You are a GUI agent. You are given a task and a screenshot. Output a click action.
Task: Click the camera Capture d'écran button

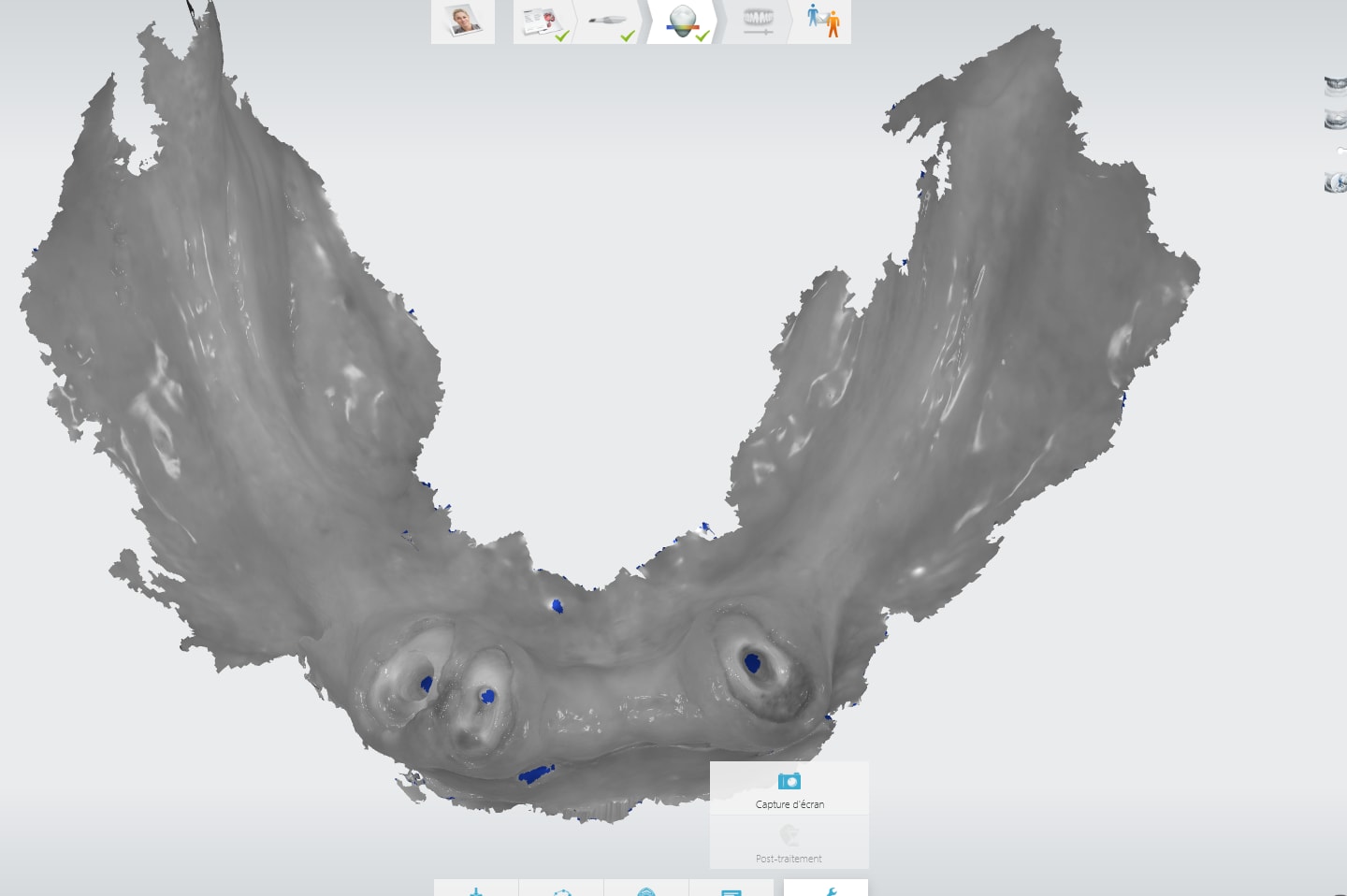[789, 788]
